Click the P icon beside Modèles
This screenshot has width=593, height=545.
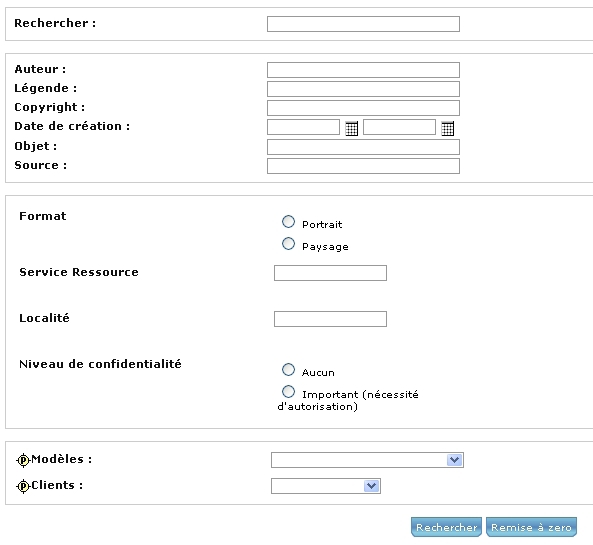click(23, 460)
